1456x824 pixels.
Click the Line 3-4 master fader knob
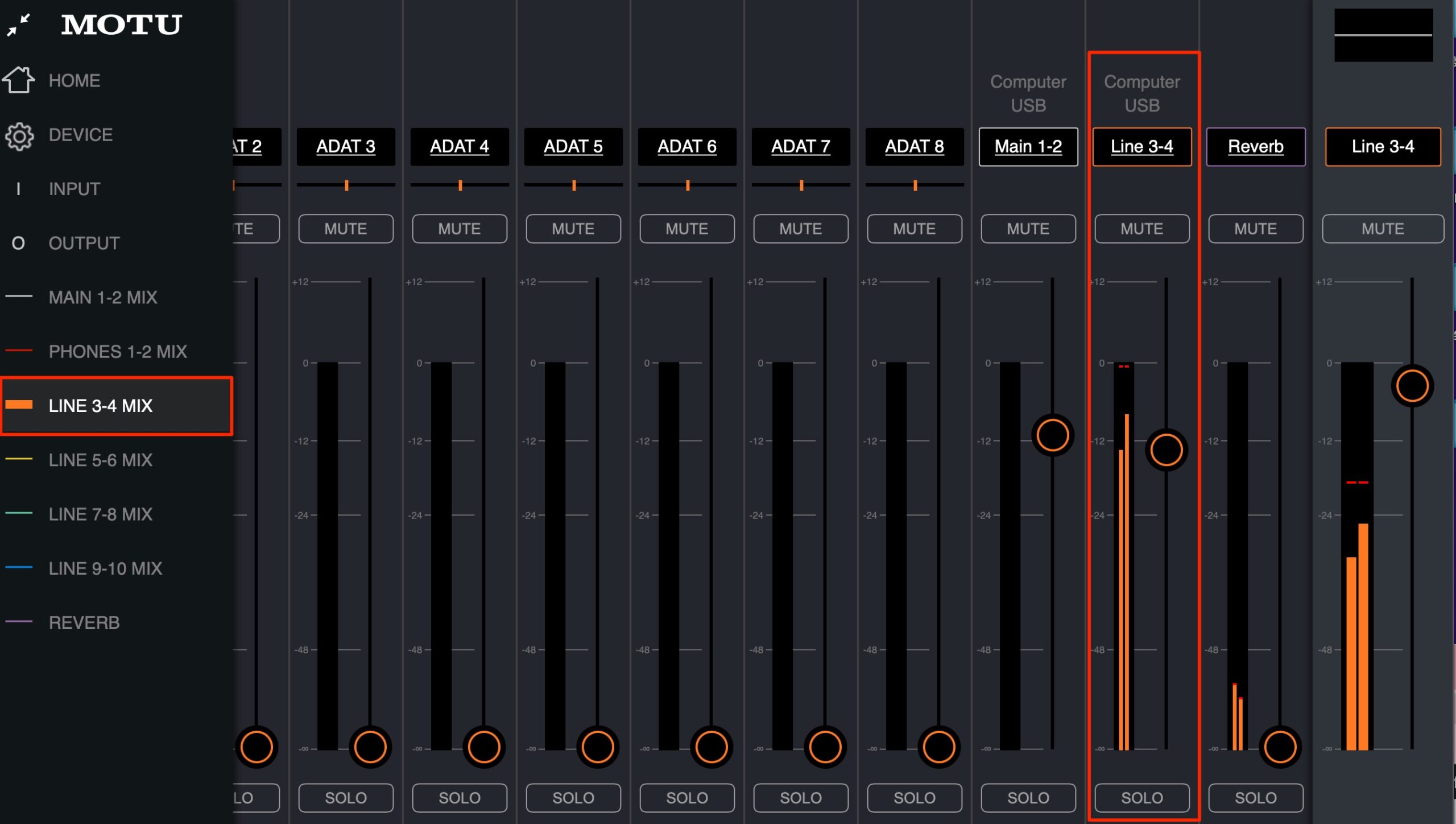pyautogui.click(x=1412, y=386)
